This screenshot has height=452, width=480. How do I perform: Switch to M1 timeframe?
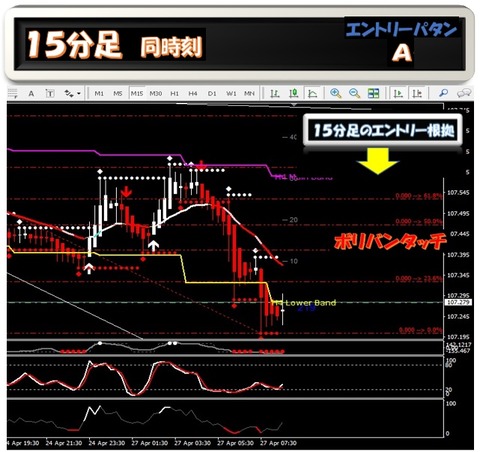pyautogui.click(x=99, y=94)
